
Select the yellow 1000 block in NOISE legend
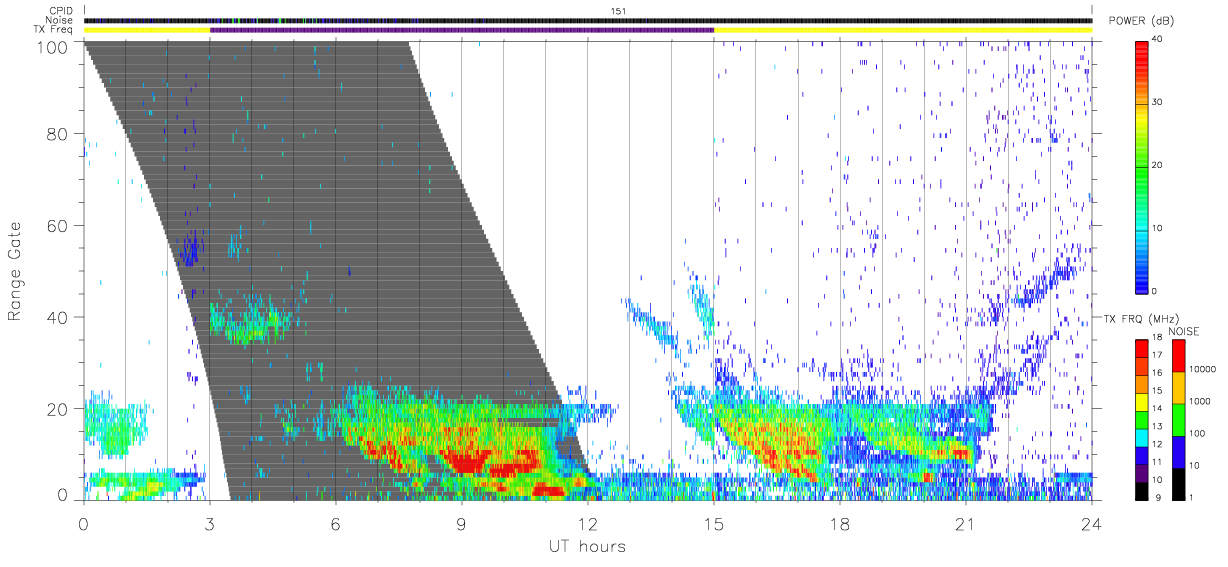[x=1178, y=388]
